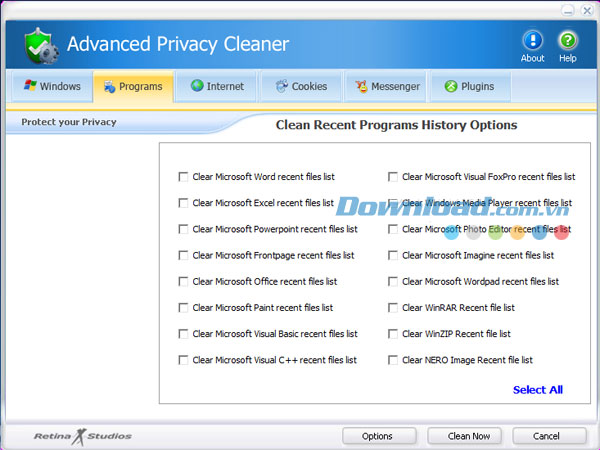Tick Clear Microsoft Frontpage recent files list
The image size is (600, 450).
coord(183,255)
